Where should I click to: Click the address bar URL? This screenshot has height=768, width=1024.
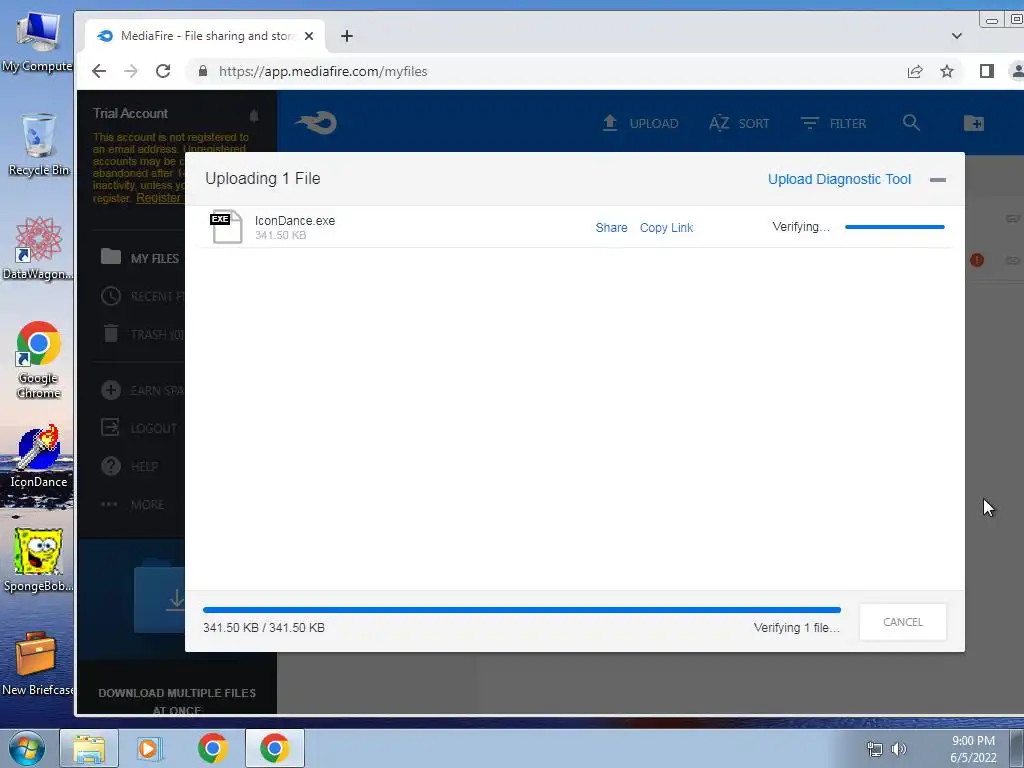coord(323,71)
